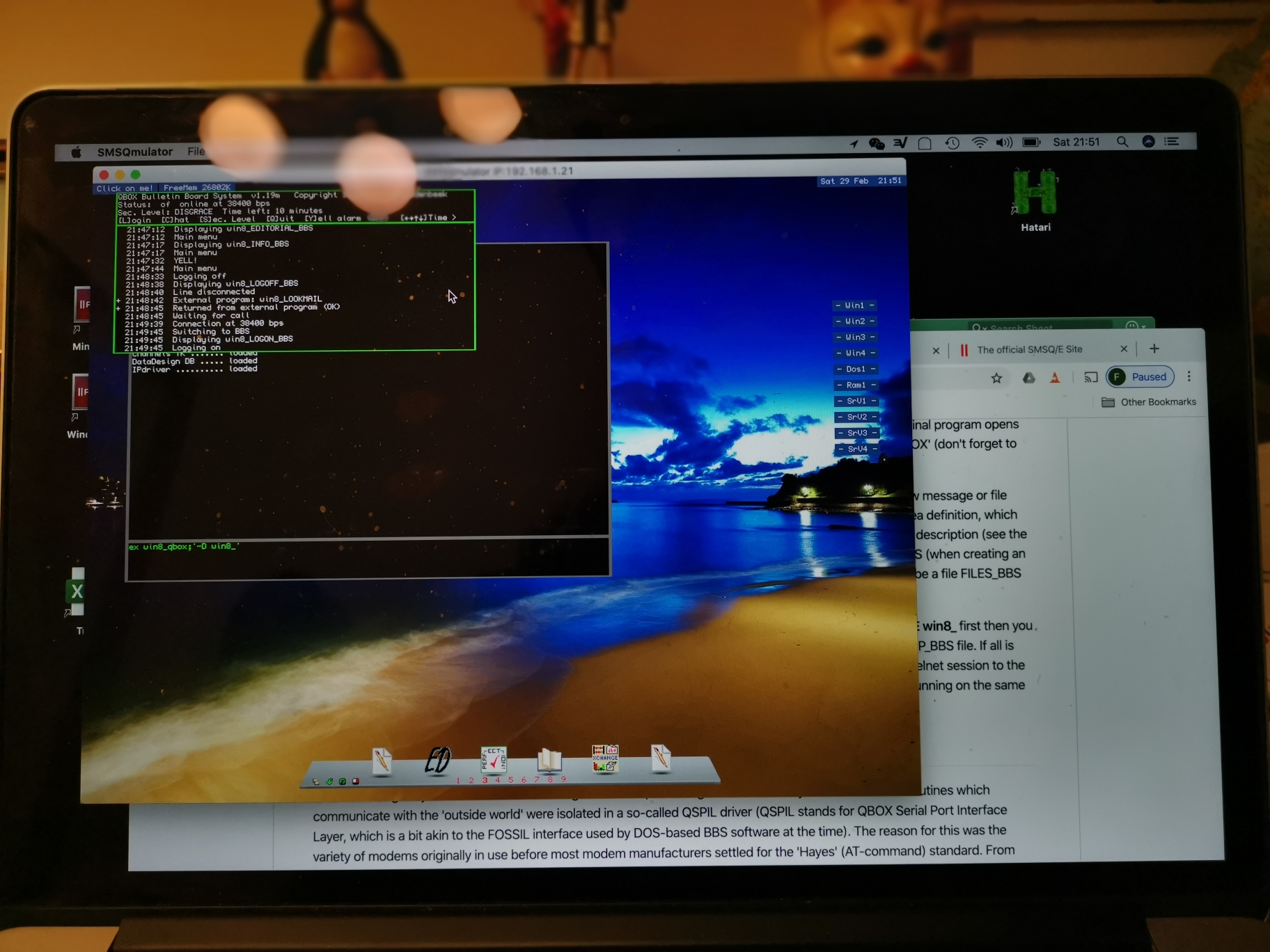The height and width of the screenshot is (952, 1270).
Task: Open the pencil document icon beside ED
Action: tap(382, 761)
